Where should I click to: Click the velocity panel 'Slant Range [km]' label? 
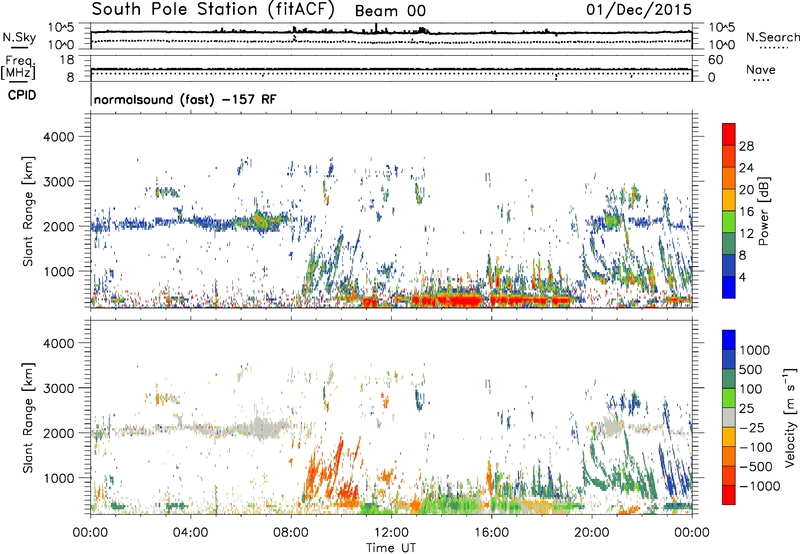tap(28, 417)
